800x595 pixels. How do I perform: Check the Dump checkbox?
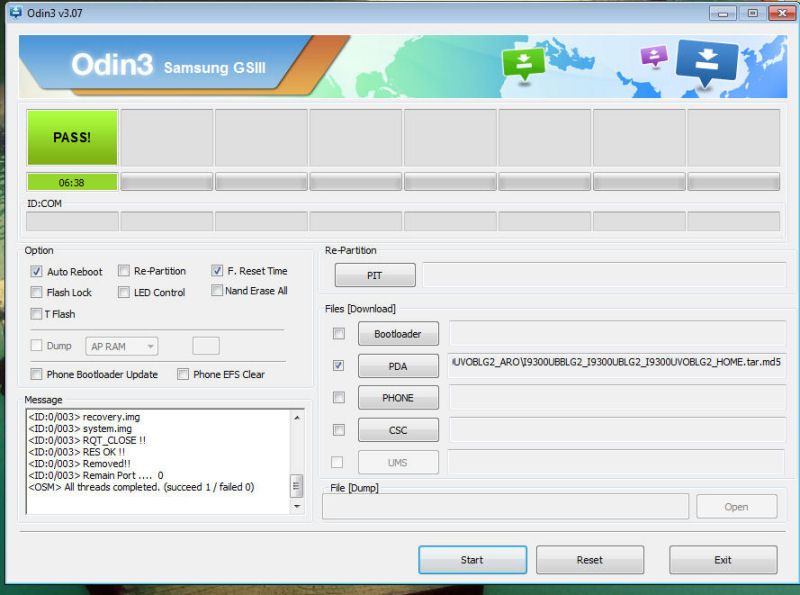point(36,345)
